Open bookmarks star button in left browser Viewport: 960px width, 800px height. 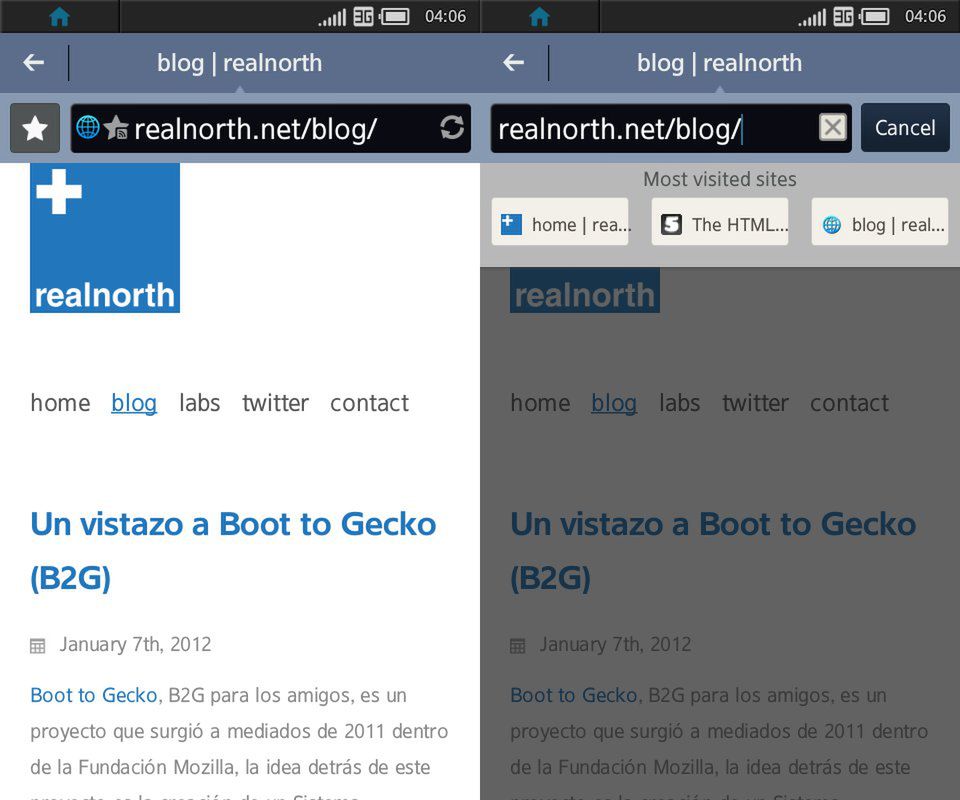tap(35, 128)
